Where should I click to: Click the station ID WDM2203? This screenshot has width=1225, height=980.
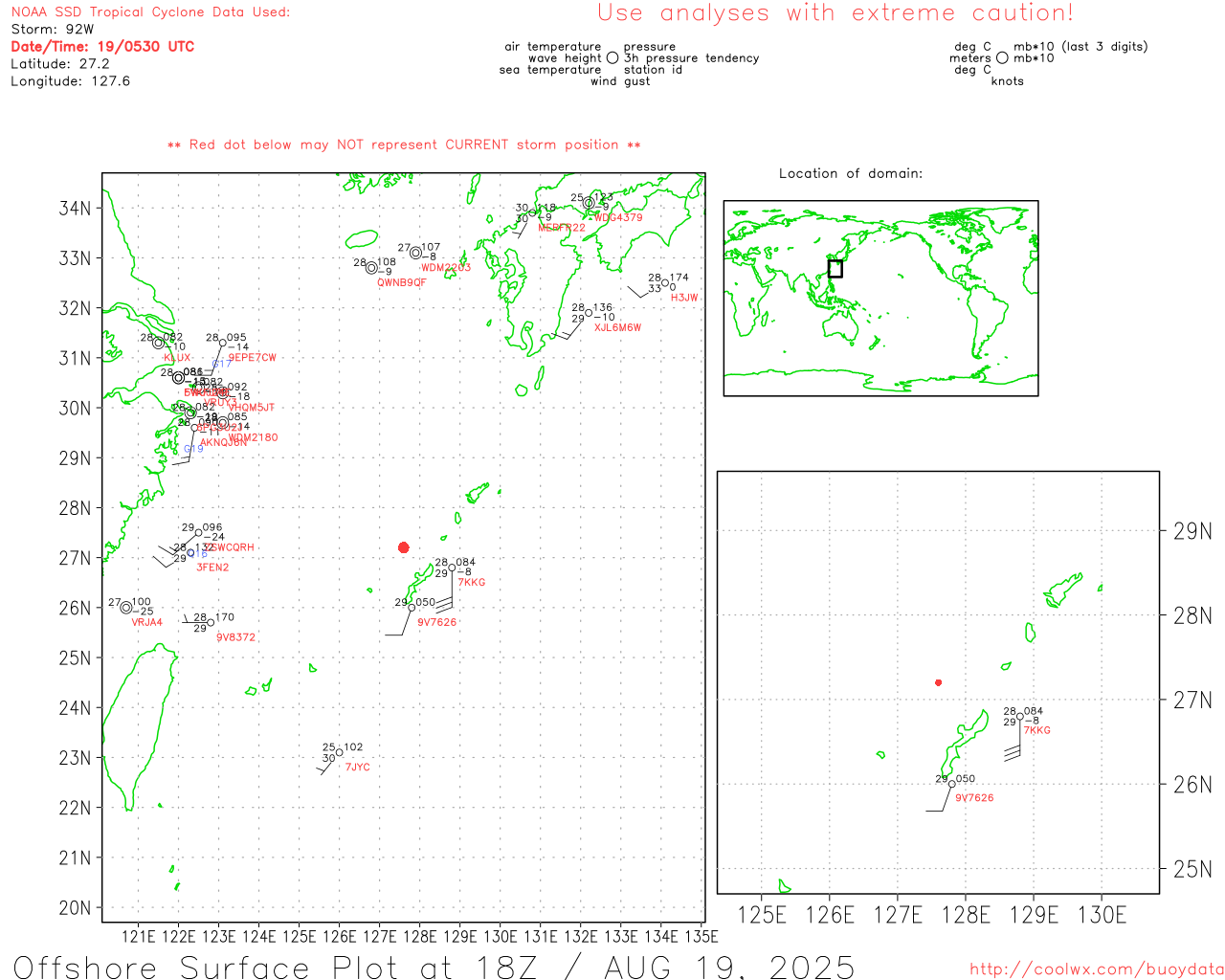pos(446,268)
